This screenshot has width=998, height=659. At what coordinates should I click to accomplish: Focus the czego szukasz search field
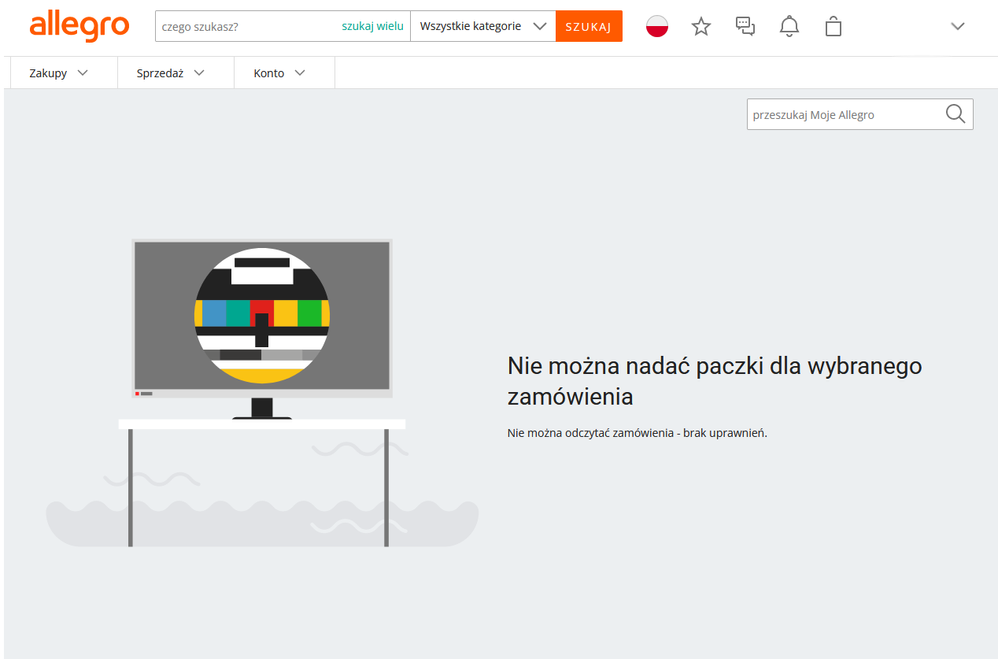coord(245,26)
